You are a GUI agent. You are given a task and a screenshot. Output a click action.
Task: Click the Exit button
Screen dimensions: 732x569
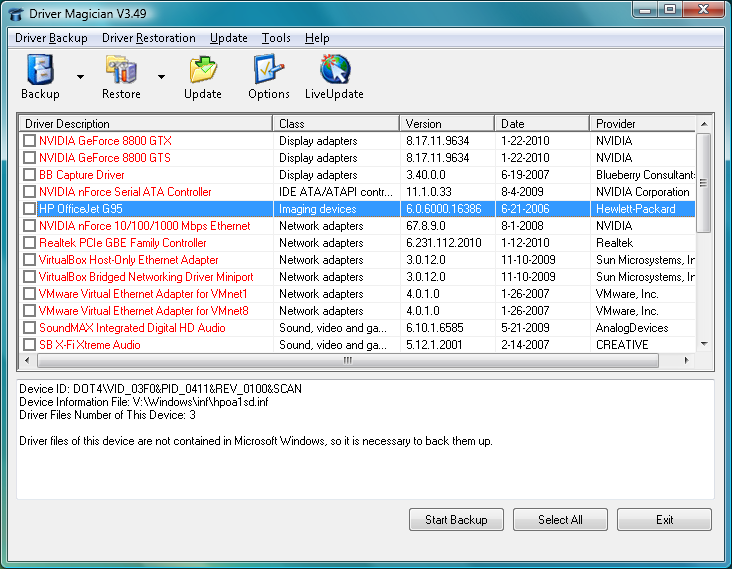(x=664, y=520)
